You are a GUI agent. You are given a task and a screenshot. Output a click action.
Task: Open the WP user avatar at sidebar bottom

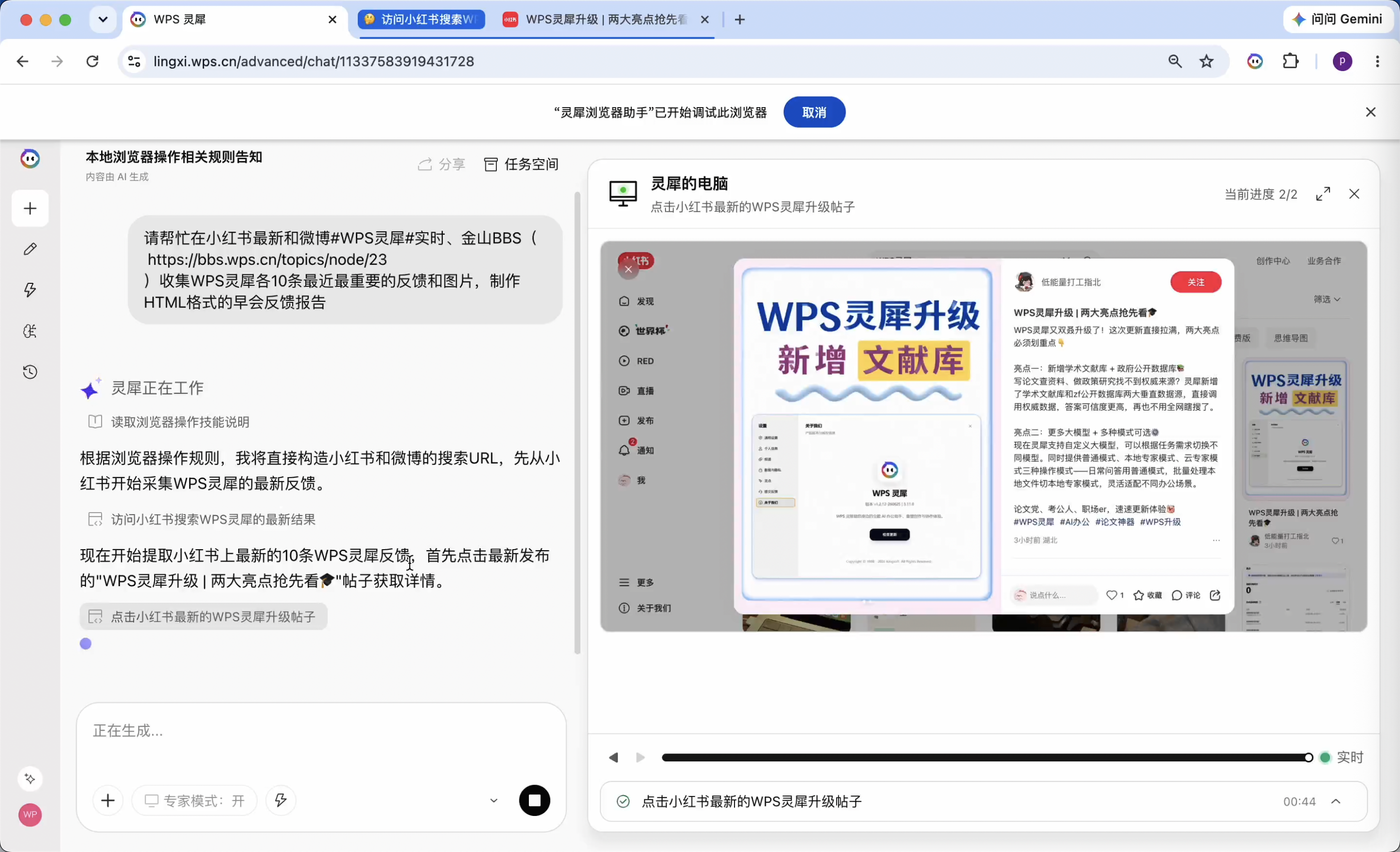pos(30,814)
